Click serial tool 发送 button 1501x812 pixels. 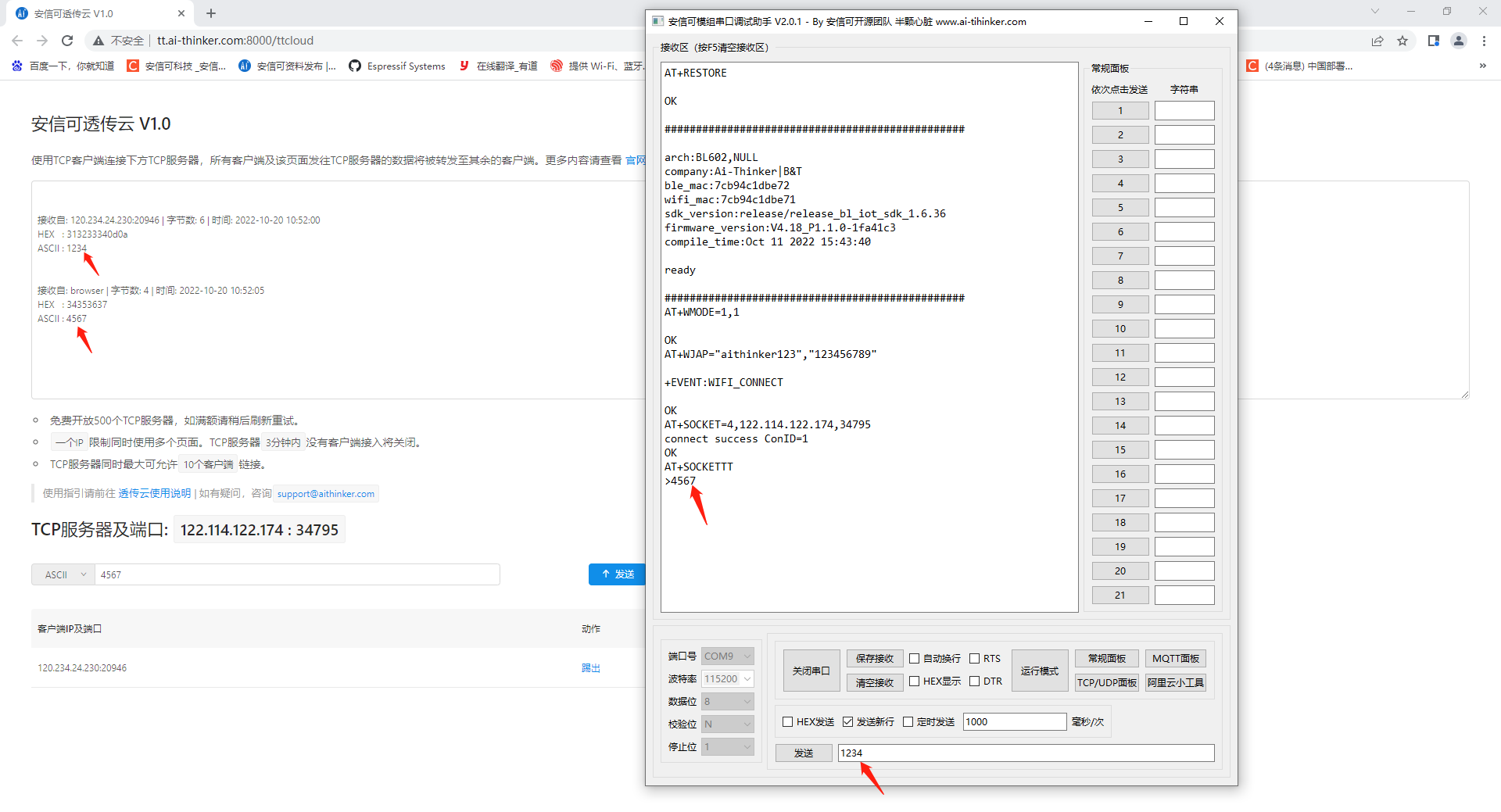tap(804, 753)
